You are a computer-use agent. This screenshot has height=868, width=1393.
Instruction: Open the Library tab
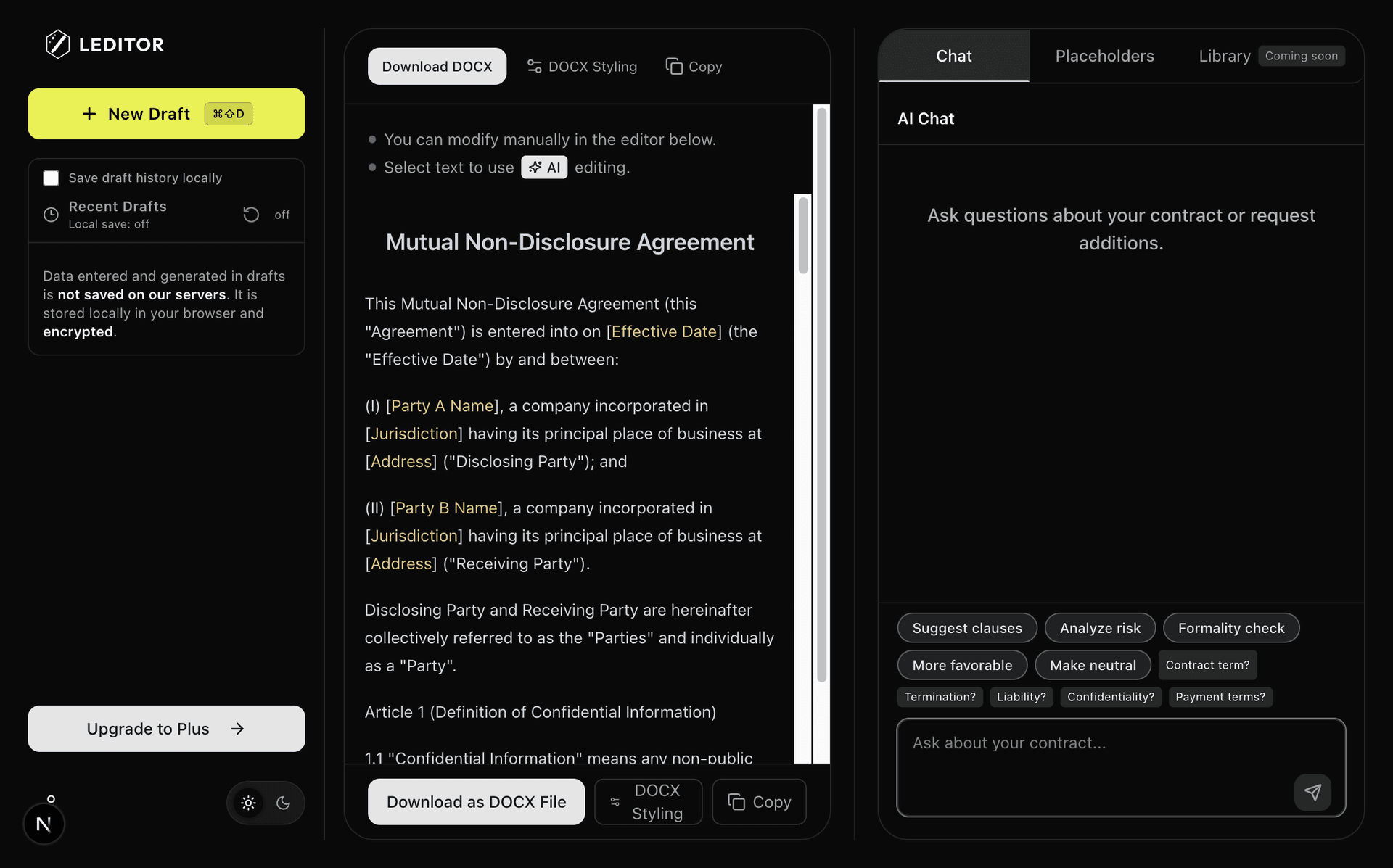click(1224, 56)
